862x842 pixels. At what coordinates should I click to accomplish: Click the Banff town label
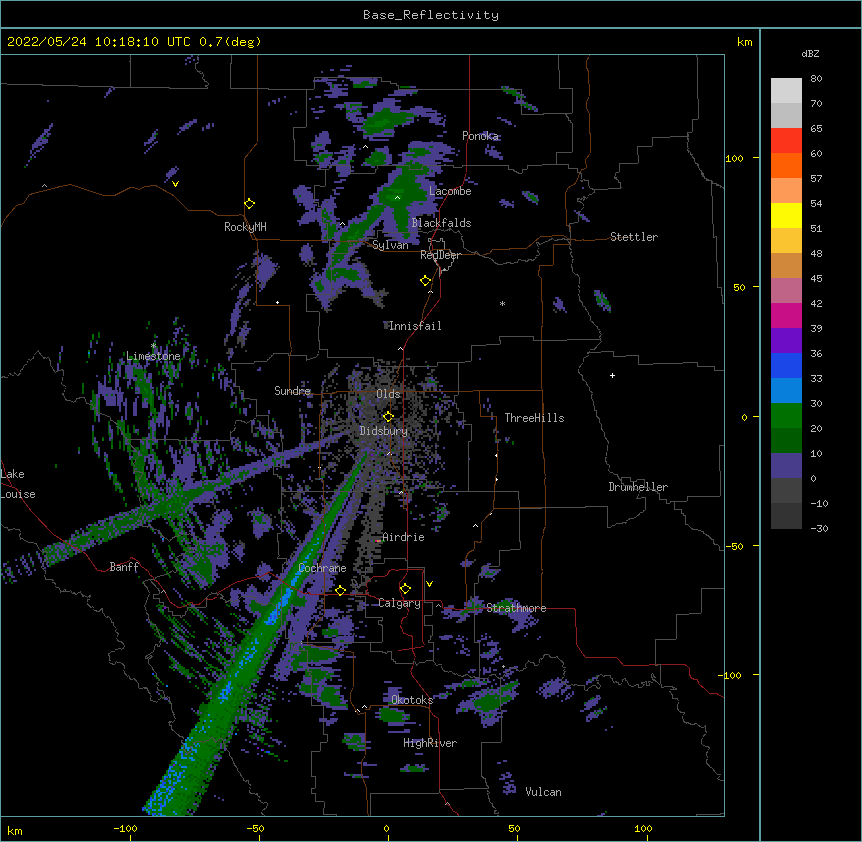pyautogui.click(x=124, y=567)
